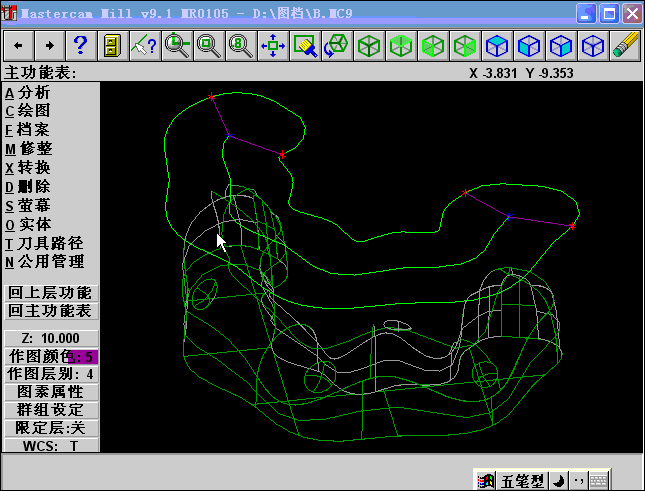Click the next toolbar page right arrow

(50, 46)
